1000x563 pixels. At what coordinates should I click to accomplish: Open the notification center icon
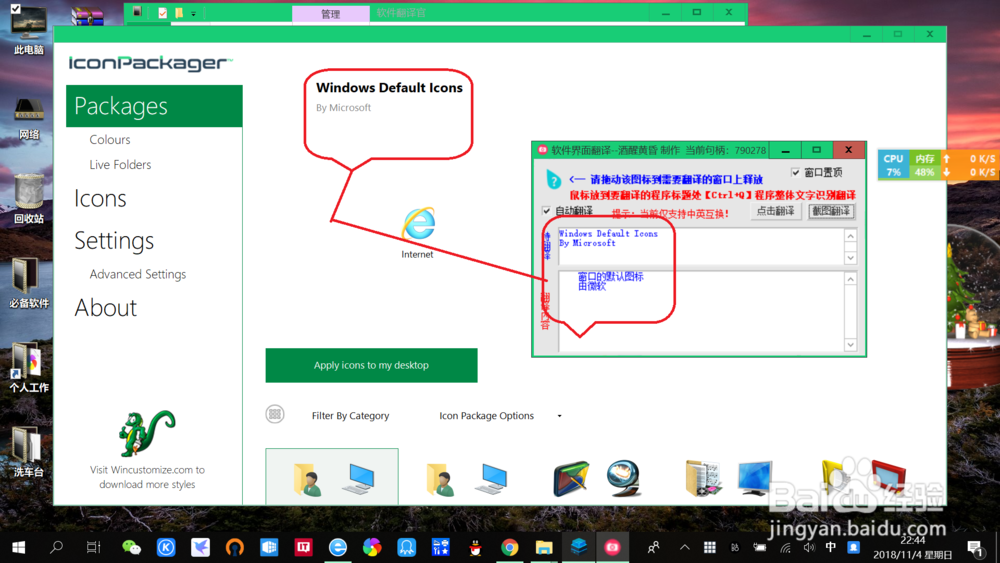975,547
